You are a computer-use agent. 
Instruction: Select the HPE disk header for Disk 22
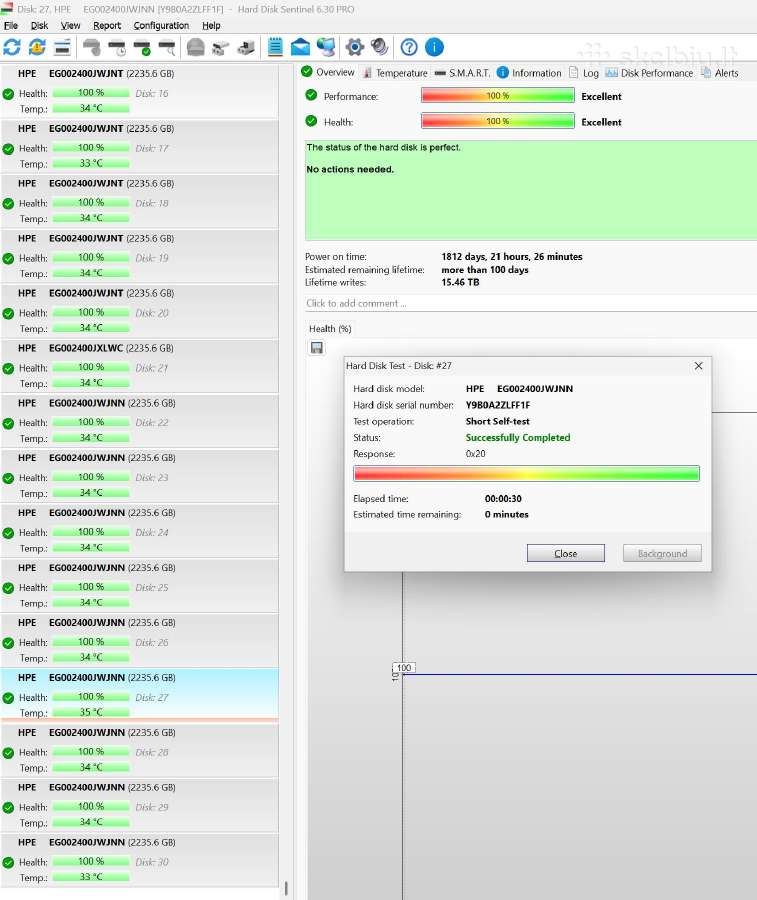[x=96, y=403]
